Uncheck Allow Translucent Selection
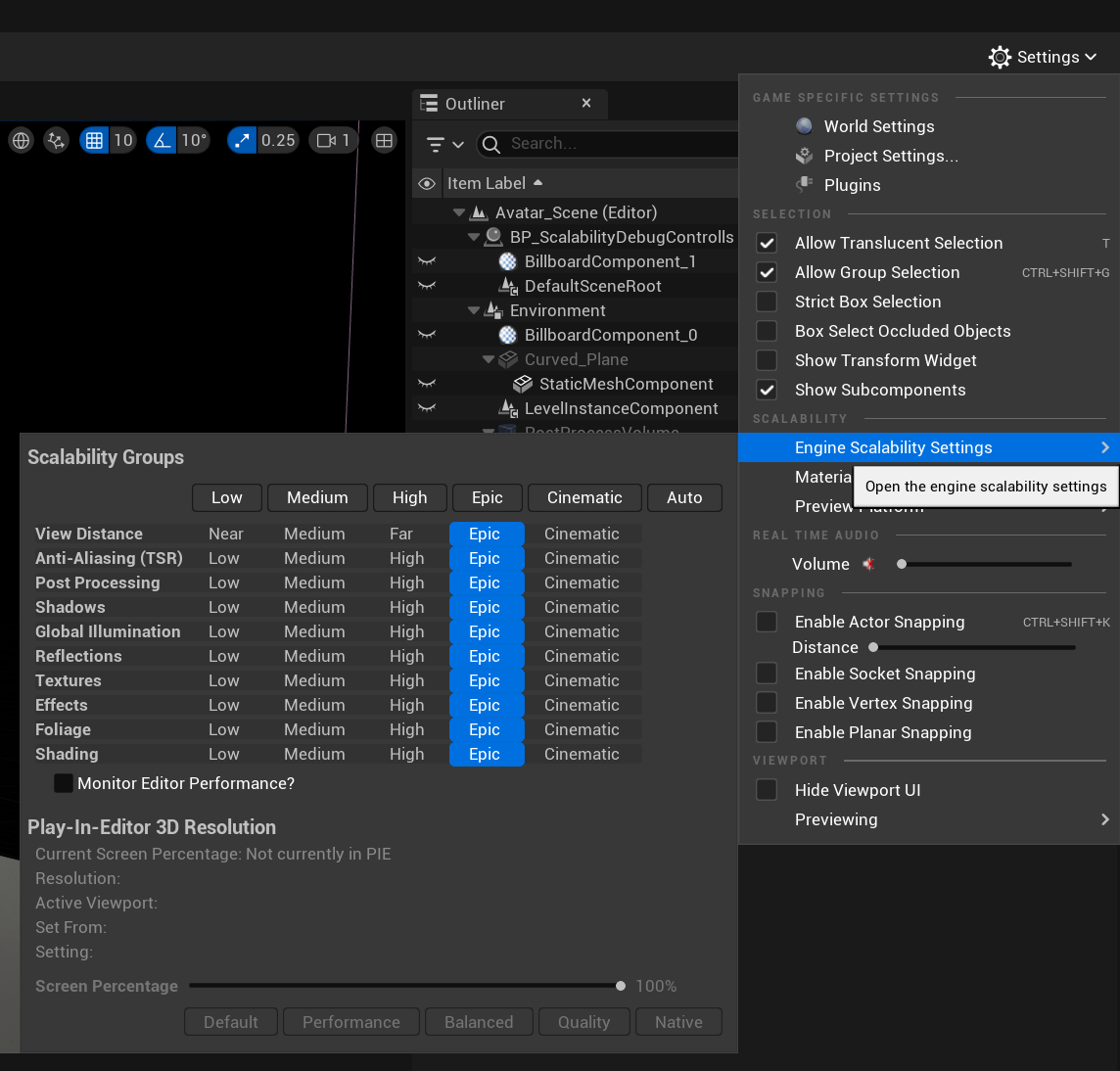This screenshot has height=1071, width=1120. 768,243
